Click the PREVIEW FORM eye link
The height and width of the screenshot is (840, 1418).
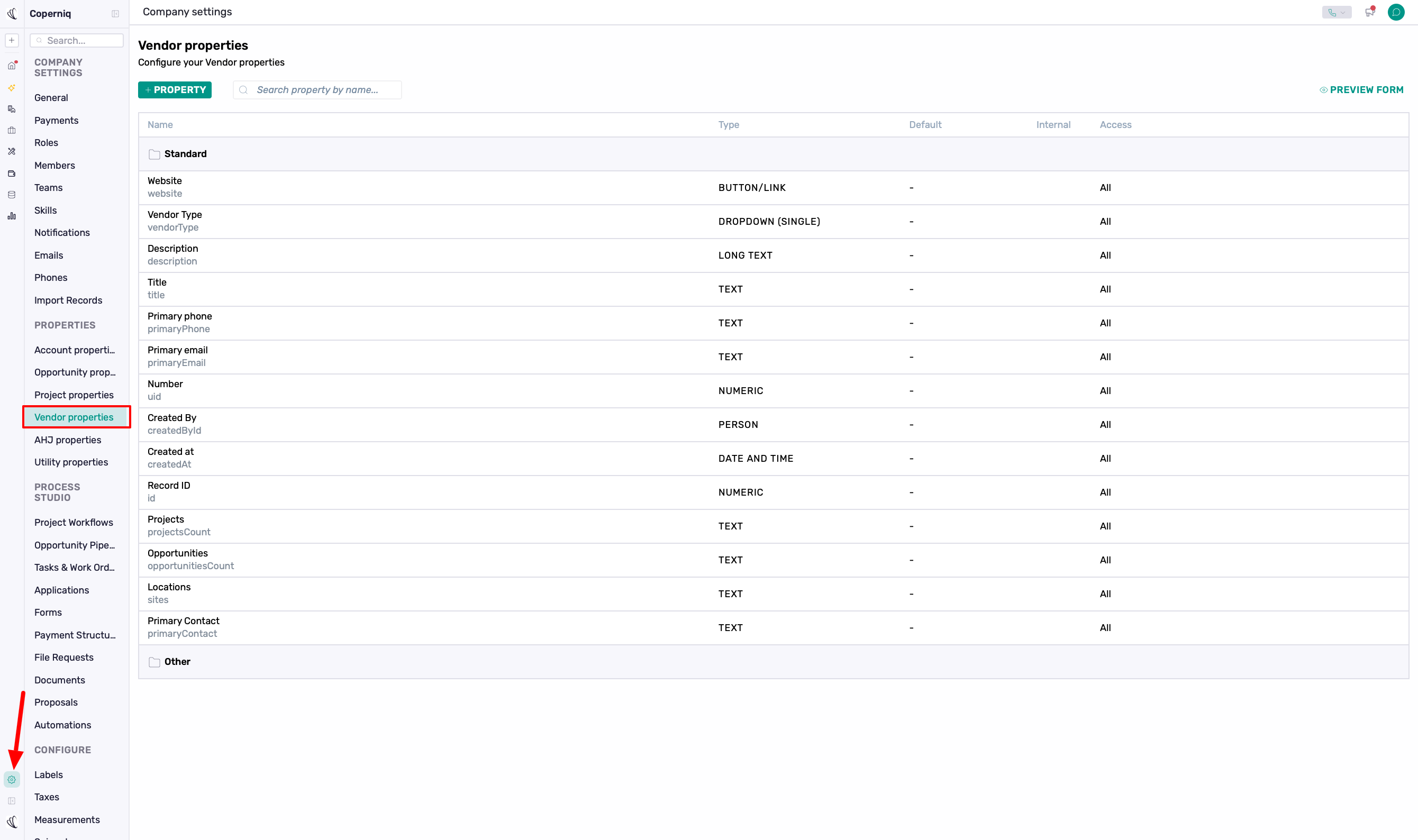pyautogui.click(x=1361, y=89)
